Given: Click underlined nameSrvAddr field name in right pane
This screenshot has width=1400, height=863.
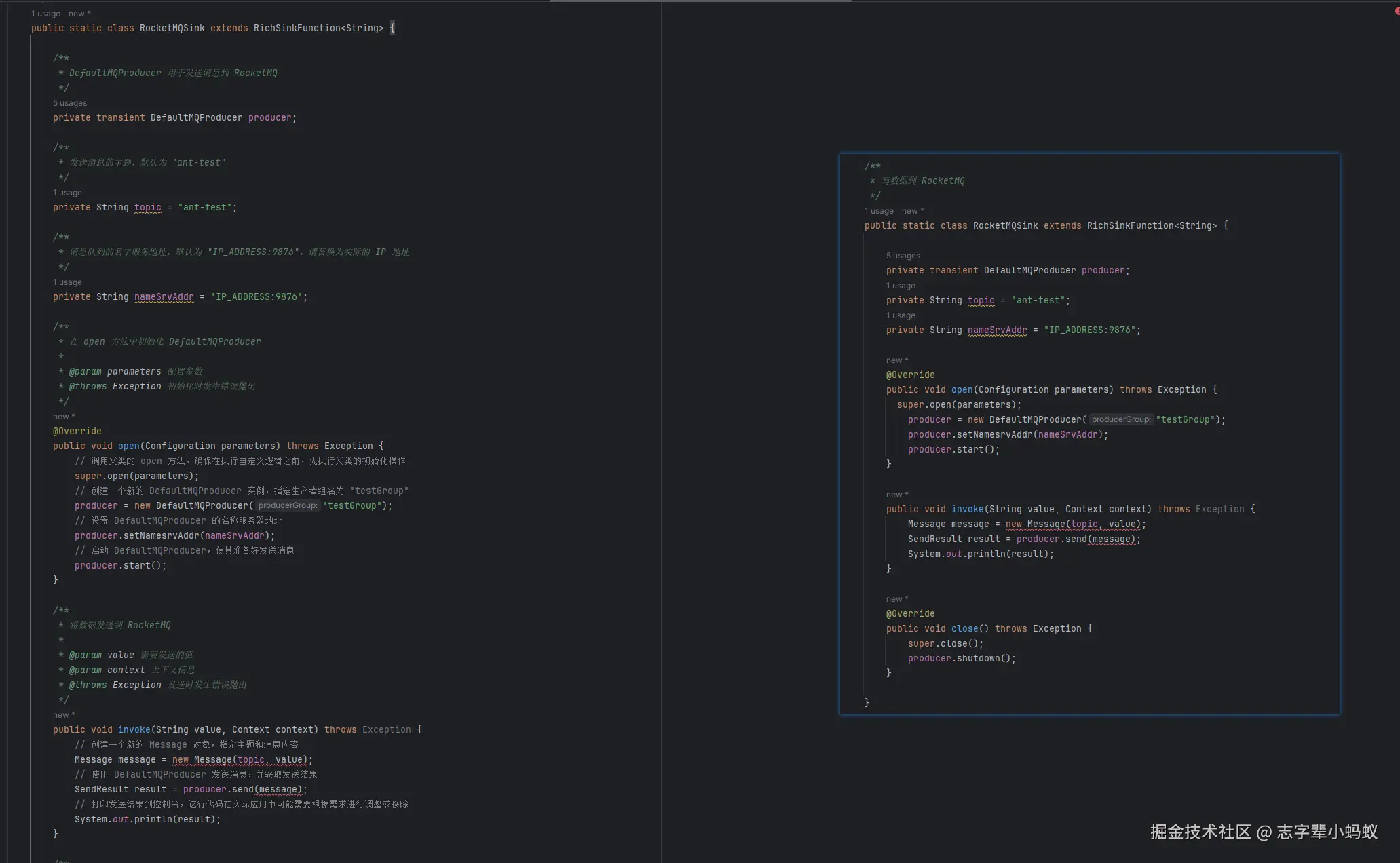Looking at the screenshot, I should (997, 330).
